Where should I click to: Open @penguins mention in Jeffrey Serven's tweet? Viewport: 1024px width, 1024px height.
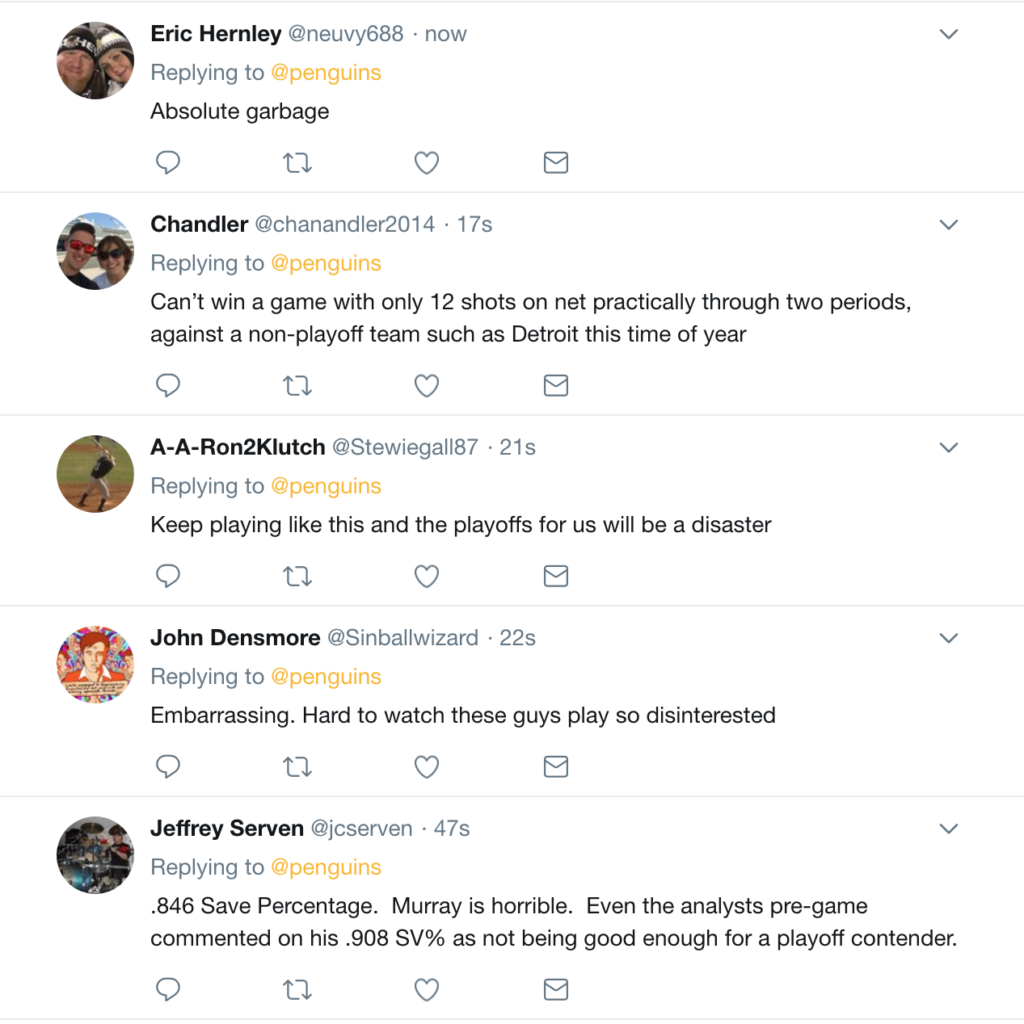[x=326, y=867]
